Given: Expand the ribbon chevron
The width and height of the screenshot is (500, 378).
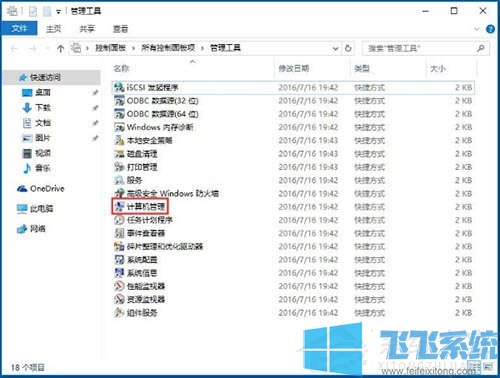Looking at the screenshot, I should click(x=477, y=29).
